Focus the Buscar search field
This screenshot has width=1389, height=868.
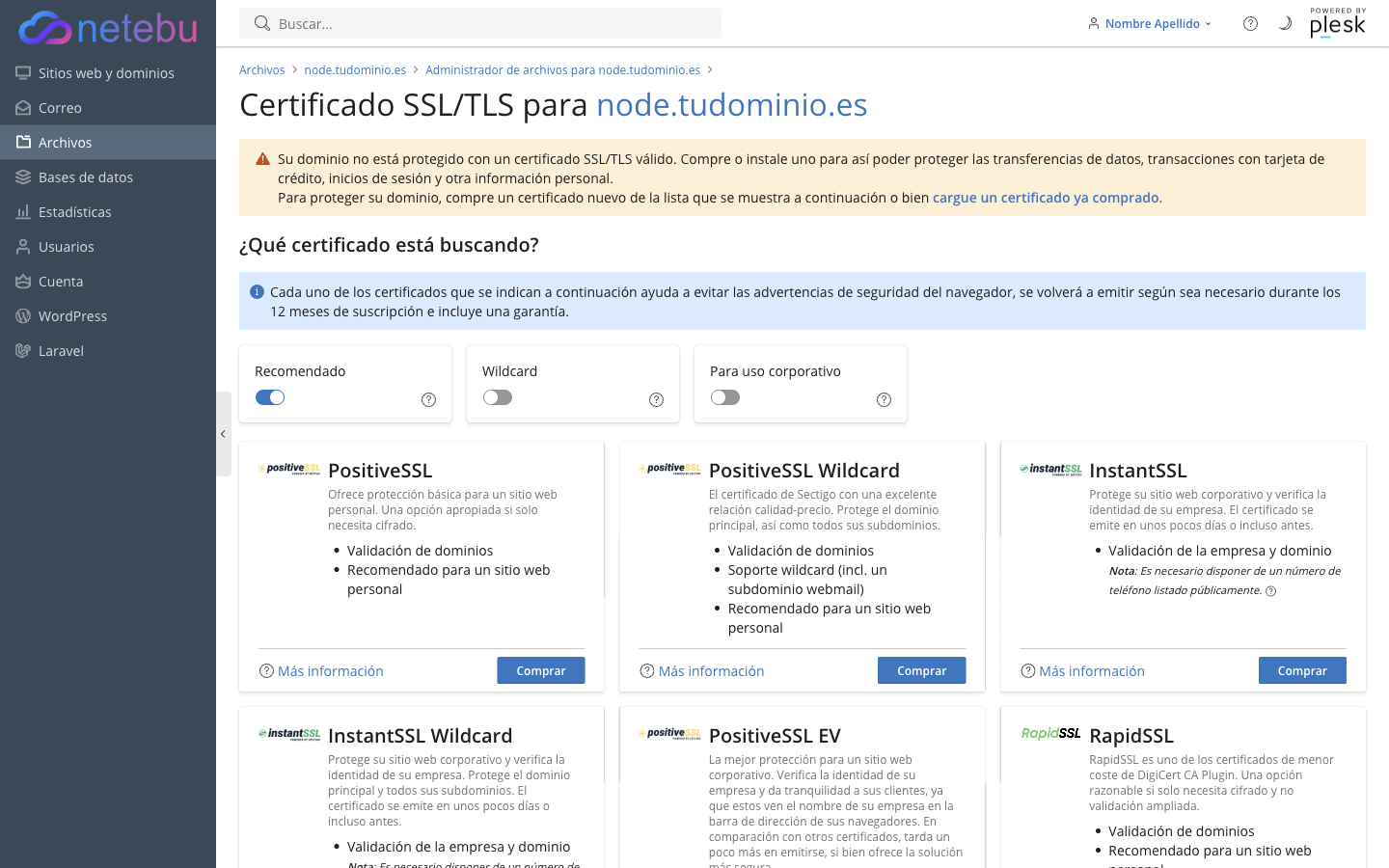tap(480, 23)
